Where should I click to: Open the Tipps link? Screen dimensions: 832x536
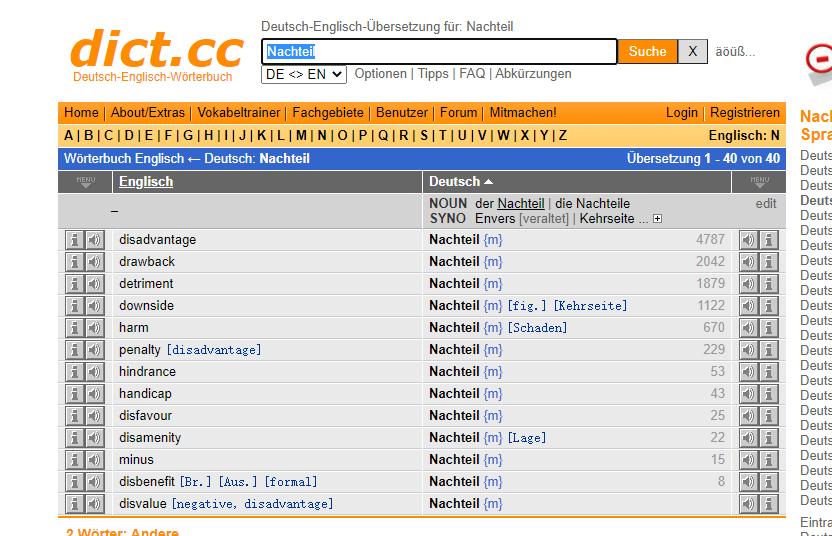pos(433,74)
